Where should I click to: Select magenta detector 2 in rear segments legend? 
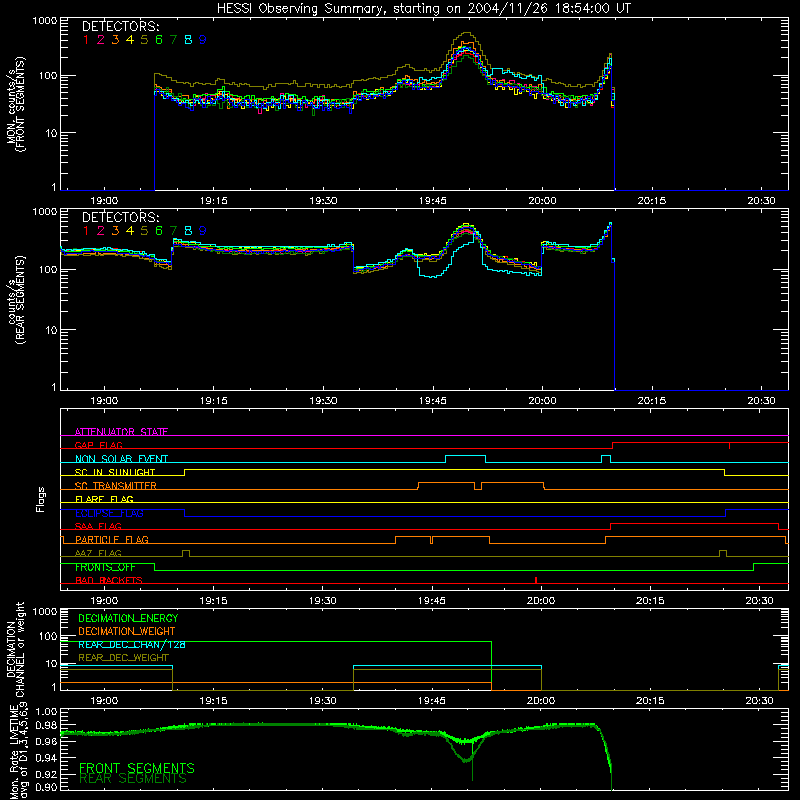(x=101, y=231)
